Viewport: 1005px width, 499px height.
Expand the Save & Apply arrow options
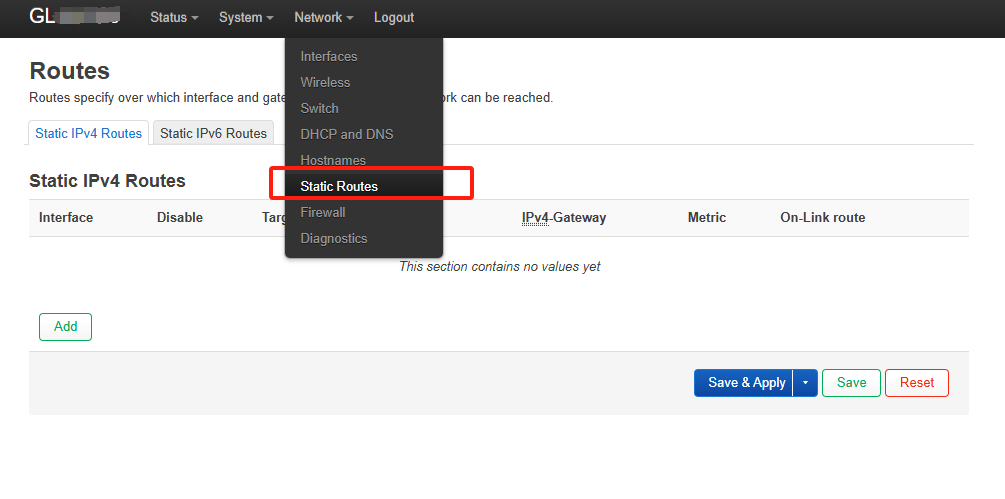[x=805, y=383]
